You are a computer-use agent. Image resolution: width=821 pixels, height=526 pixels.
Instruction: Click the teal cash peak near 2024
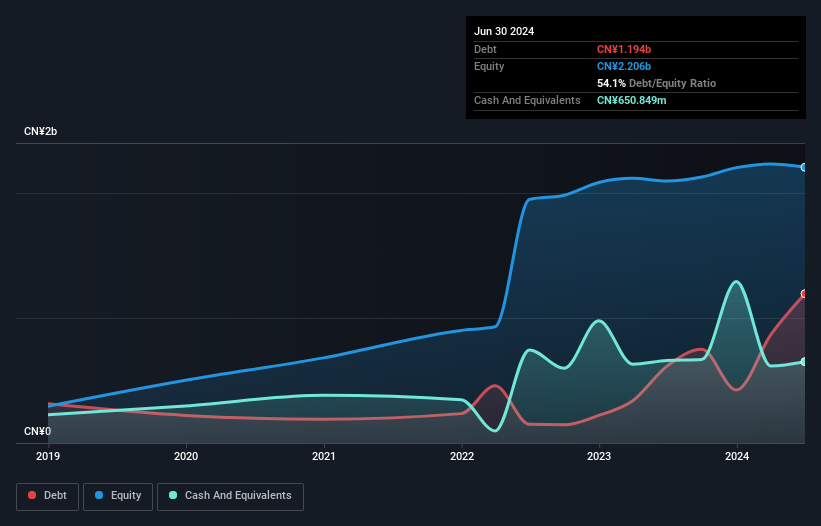pyautogui.click(x=737, y=282)
